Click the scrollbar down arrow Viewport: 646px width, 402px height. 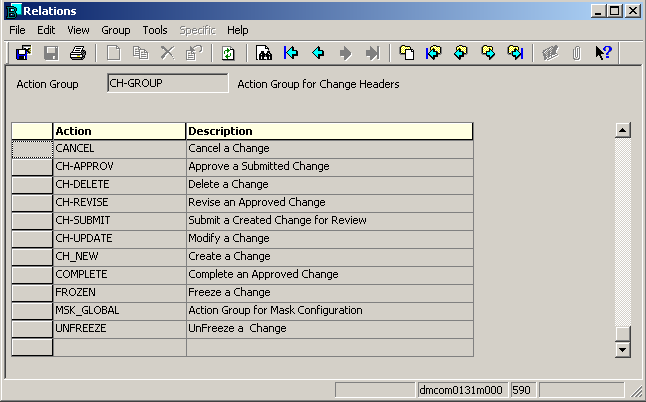click(x=622, y=350)
